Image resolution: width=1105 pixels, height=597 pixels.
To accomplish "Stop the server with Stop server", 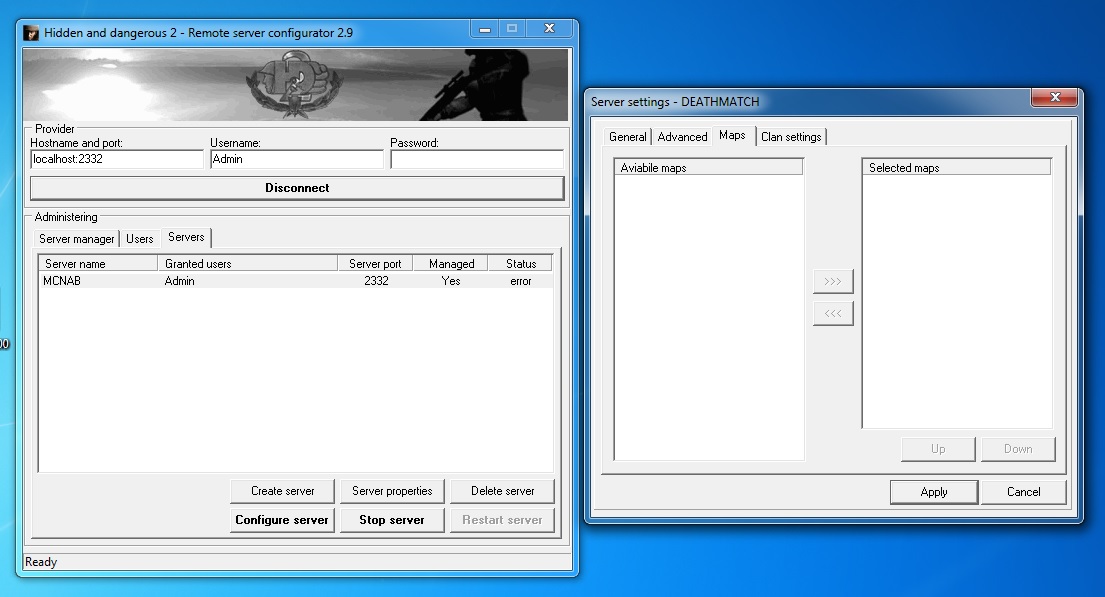I will pyautogui.click(x=392, y=520).
